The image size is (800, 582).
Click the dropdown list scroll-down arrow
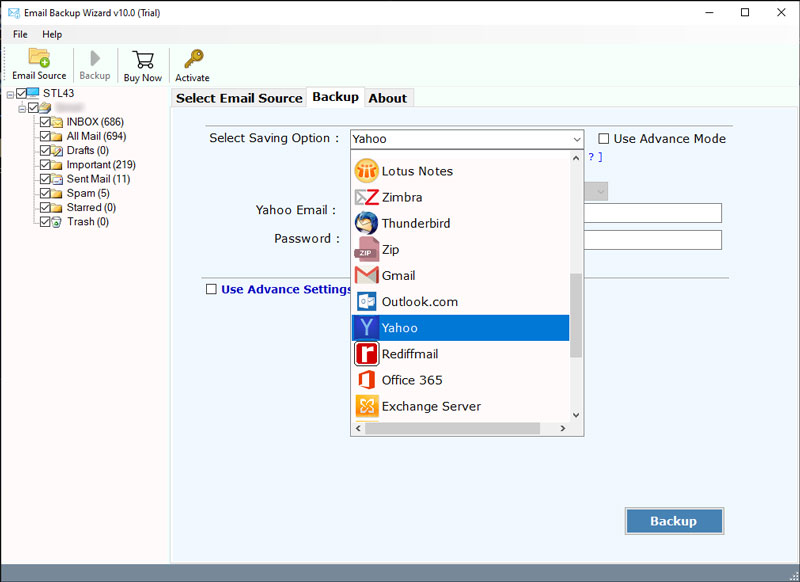coord(576,415)
